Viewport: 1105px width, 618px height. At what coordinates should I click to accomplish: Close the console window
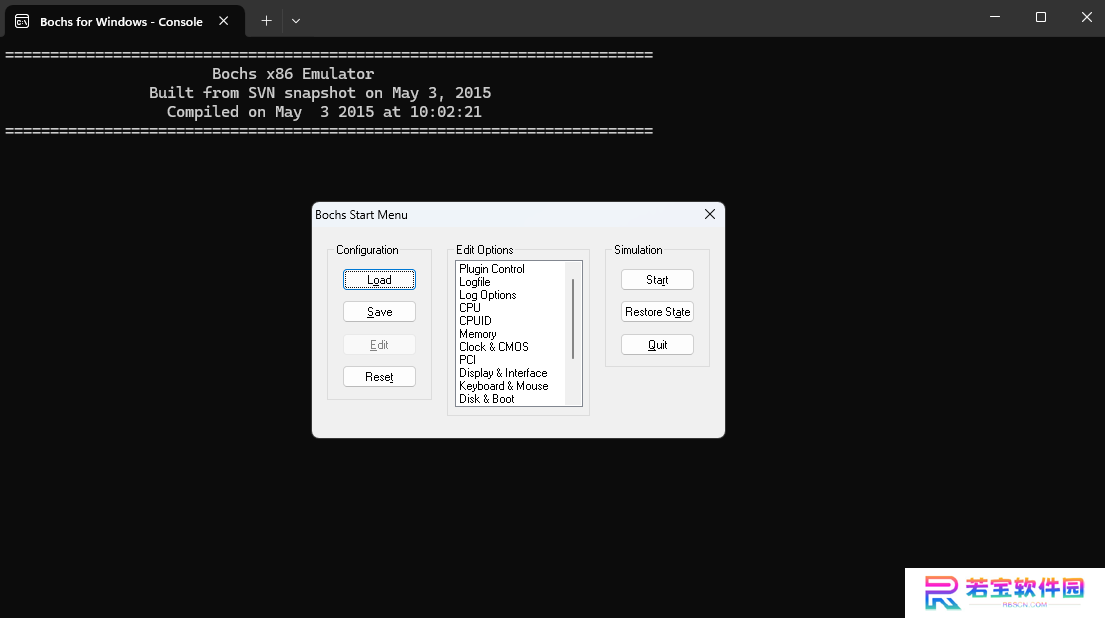tap(1086, 17)
